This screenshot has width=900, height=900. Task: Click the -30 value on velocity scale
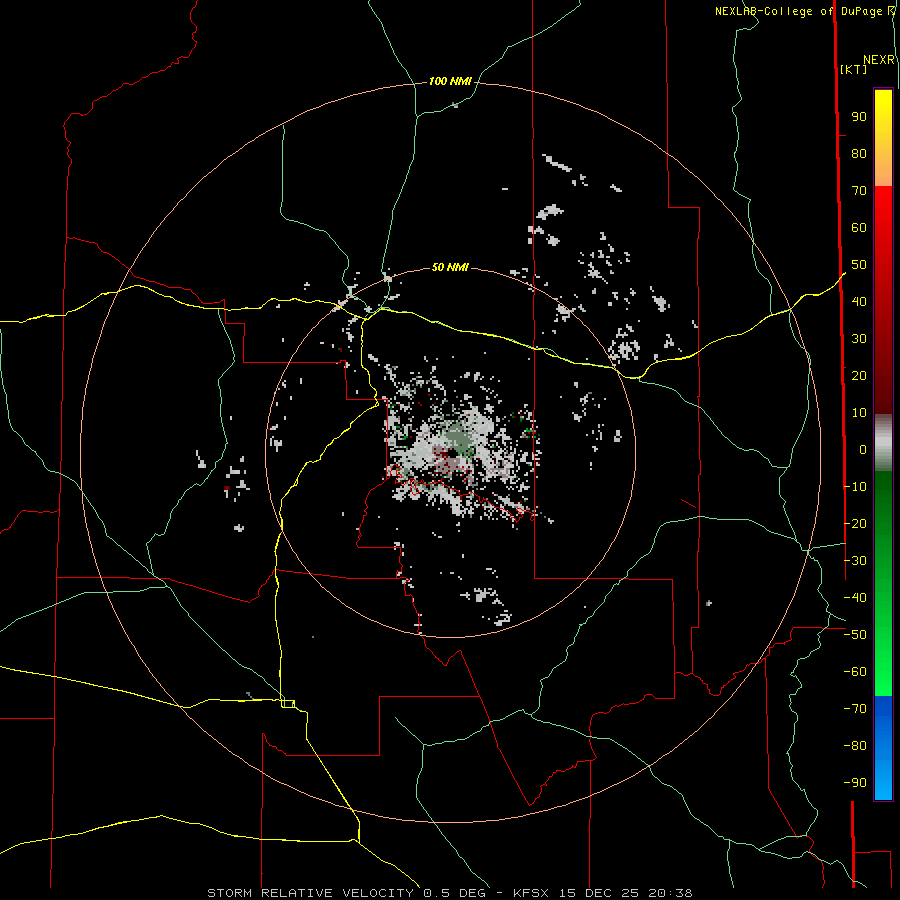(855, 561)
